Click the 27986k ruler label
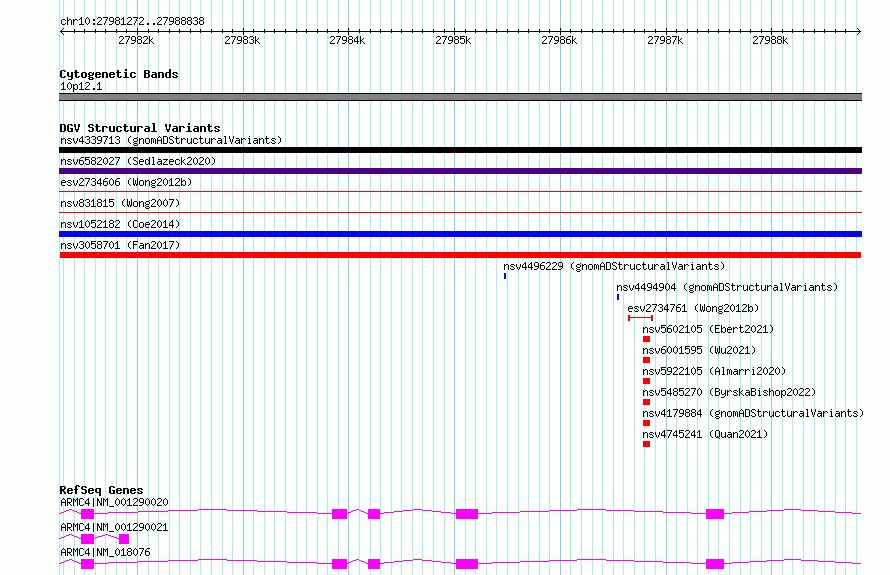Screen dimensions: 890x575 tap(559, 40)
